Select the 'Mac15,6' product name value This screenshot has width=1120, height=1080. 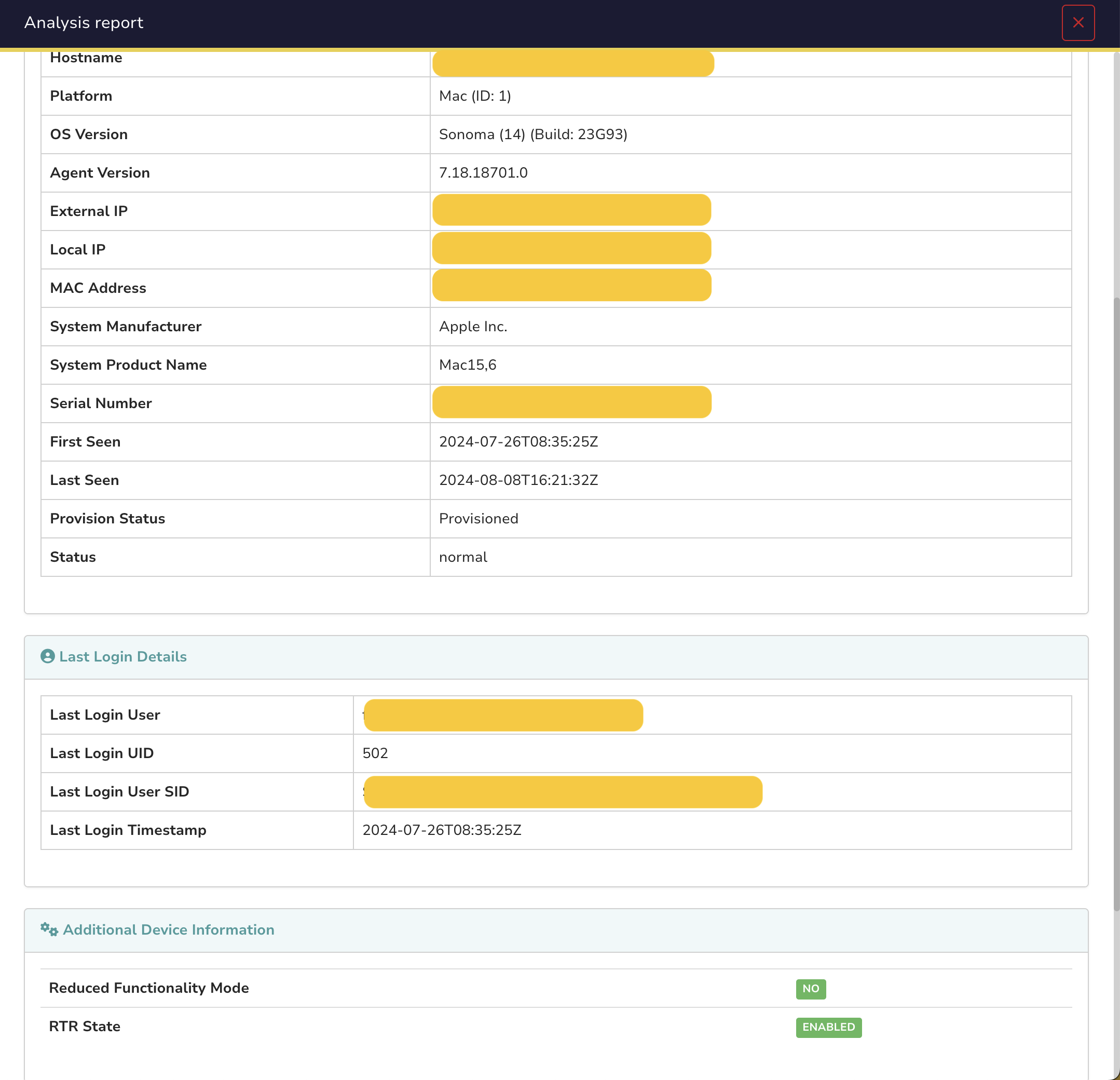pyautogui.click(x=468, y=365)
